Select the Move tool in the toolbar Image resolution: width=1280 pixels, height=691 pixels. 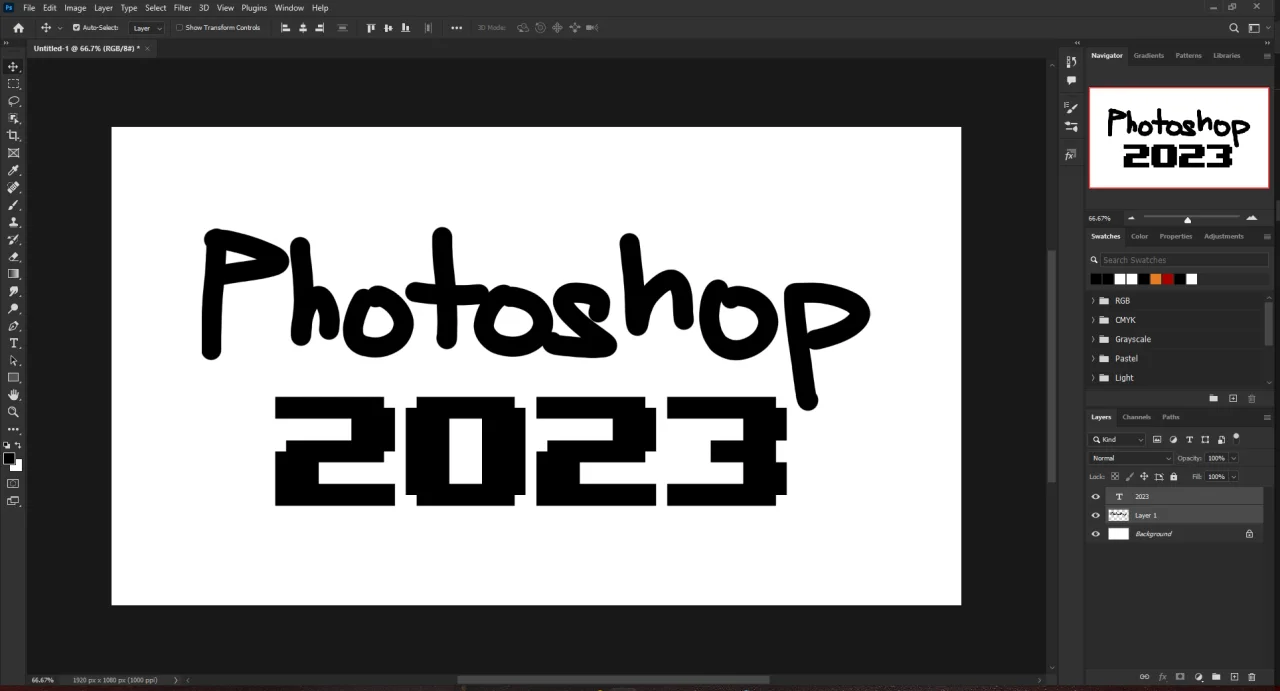pos(13,66)
